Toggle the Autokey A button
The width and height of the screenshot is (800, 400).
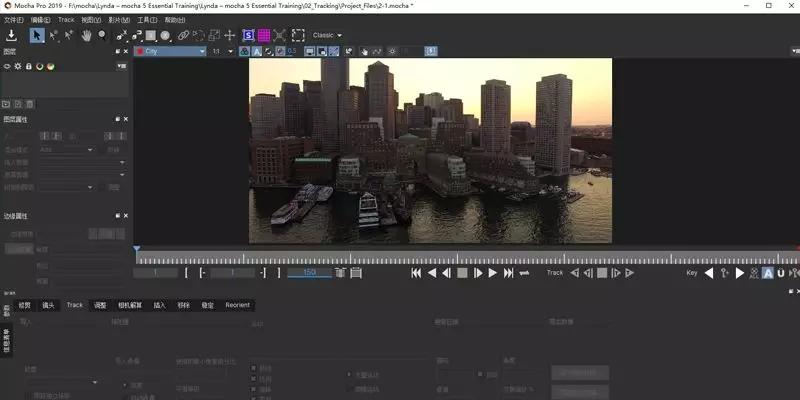[767, 273]
